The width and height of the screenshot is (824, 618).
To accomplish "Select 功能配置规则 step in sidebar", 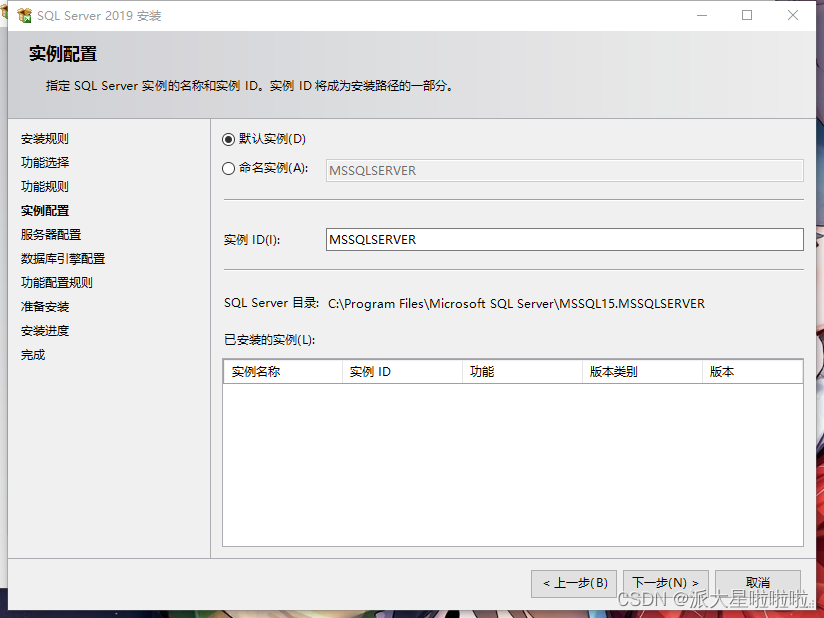I will tap(57, 283).
